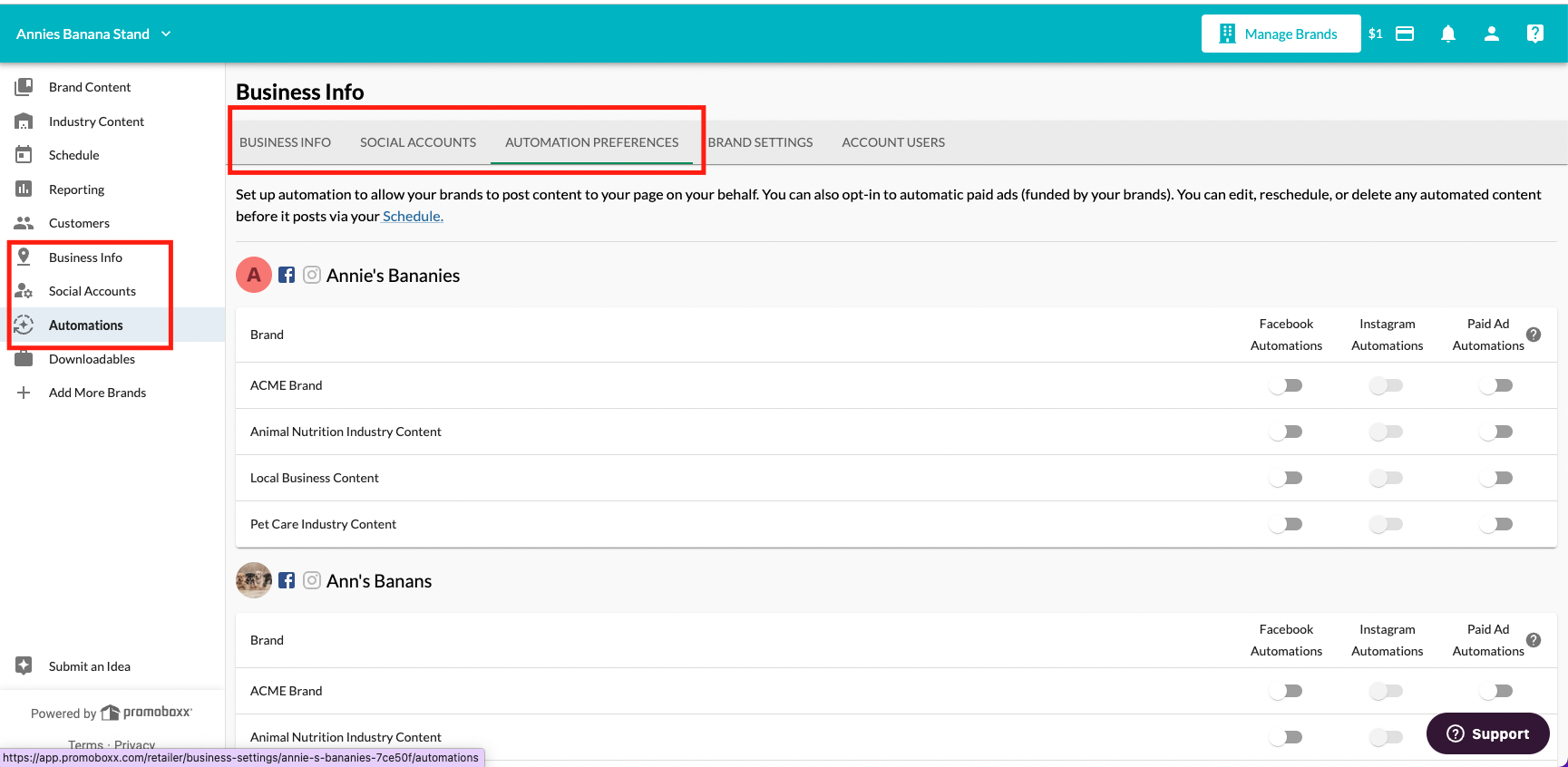Click the help question icon in header
1568x767 pixels.
(x=1535, y=34)
